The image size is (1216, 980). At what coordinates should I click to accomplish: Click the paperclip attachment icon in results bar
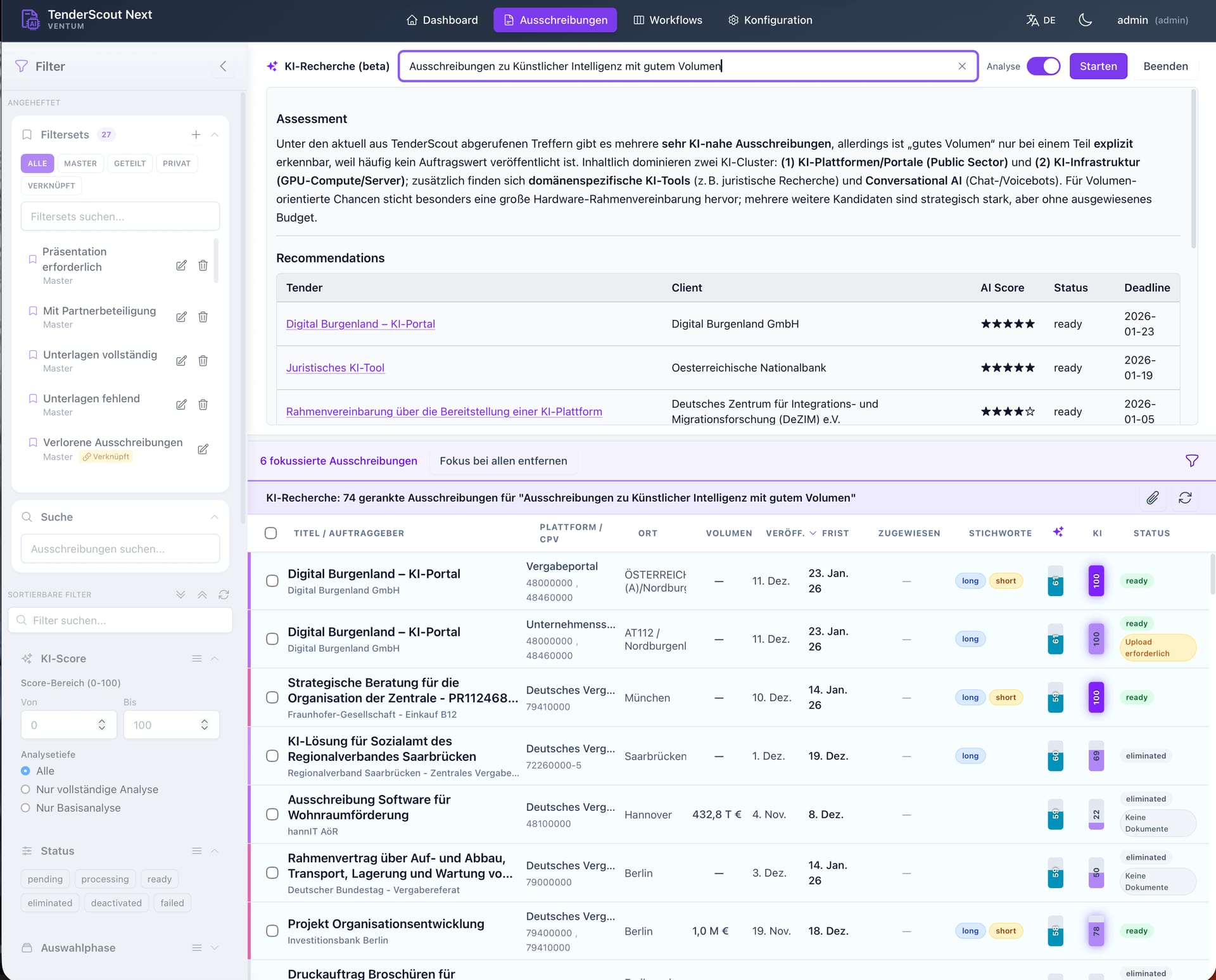(1153, 498)
